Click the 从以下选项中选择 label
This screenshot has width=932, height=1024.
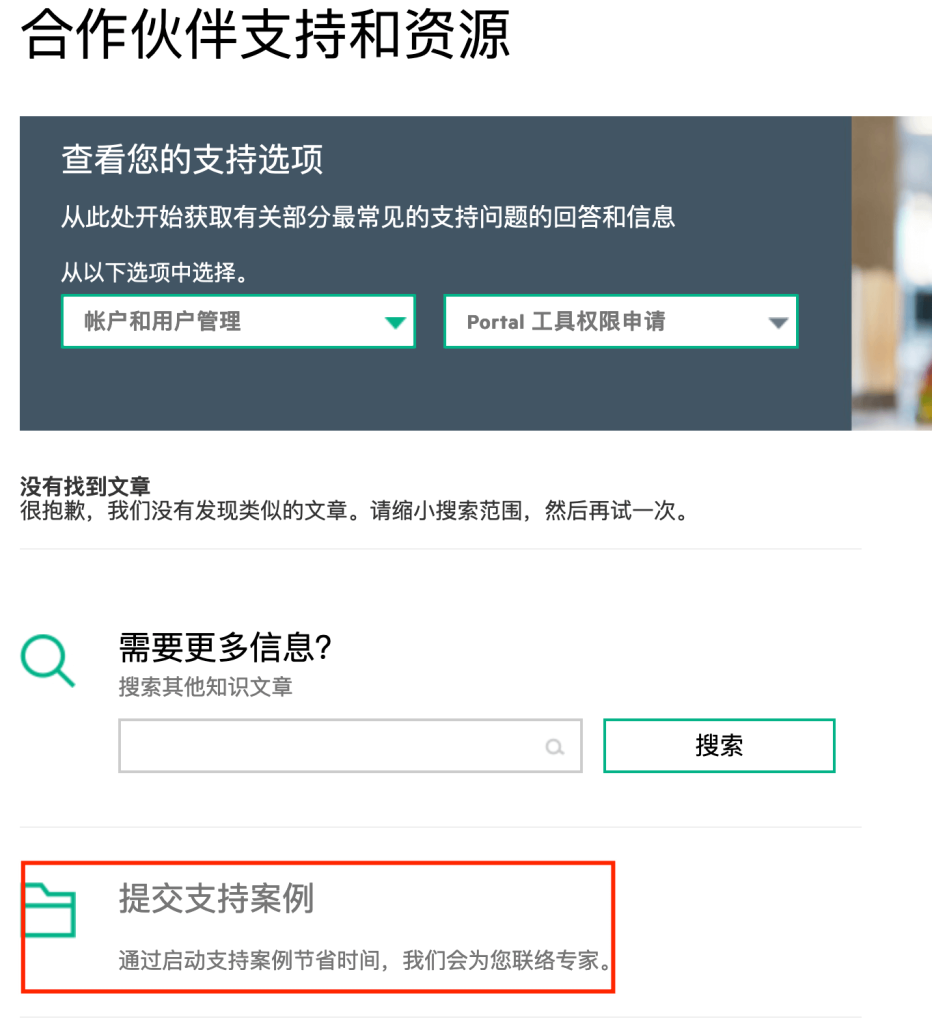click(155, 272)
